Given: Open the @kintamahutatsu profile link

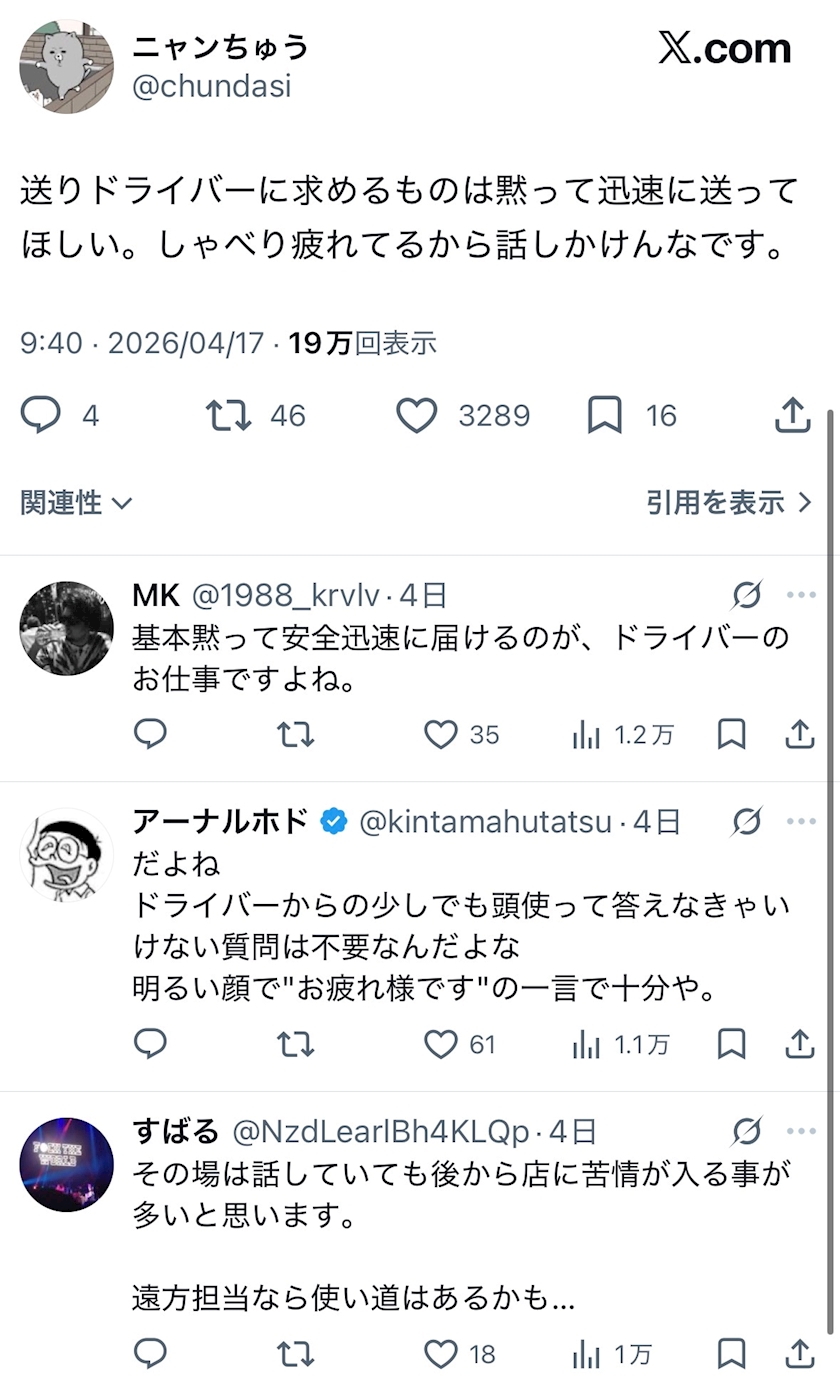Looking at the screenshot, I should coord(485,822).
